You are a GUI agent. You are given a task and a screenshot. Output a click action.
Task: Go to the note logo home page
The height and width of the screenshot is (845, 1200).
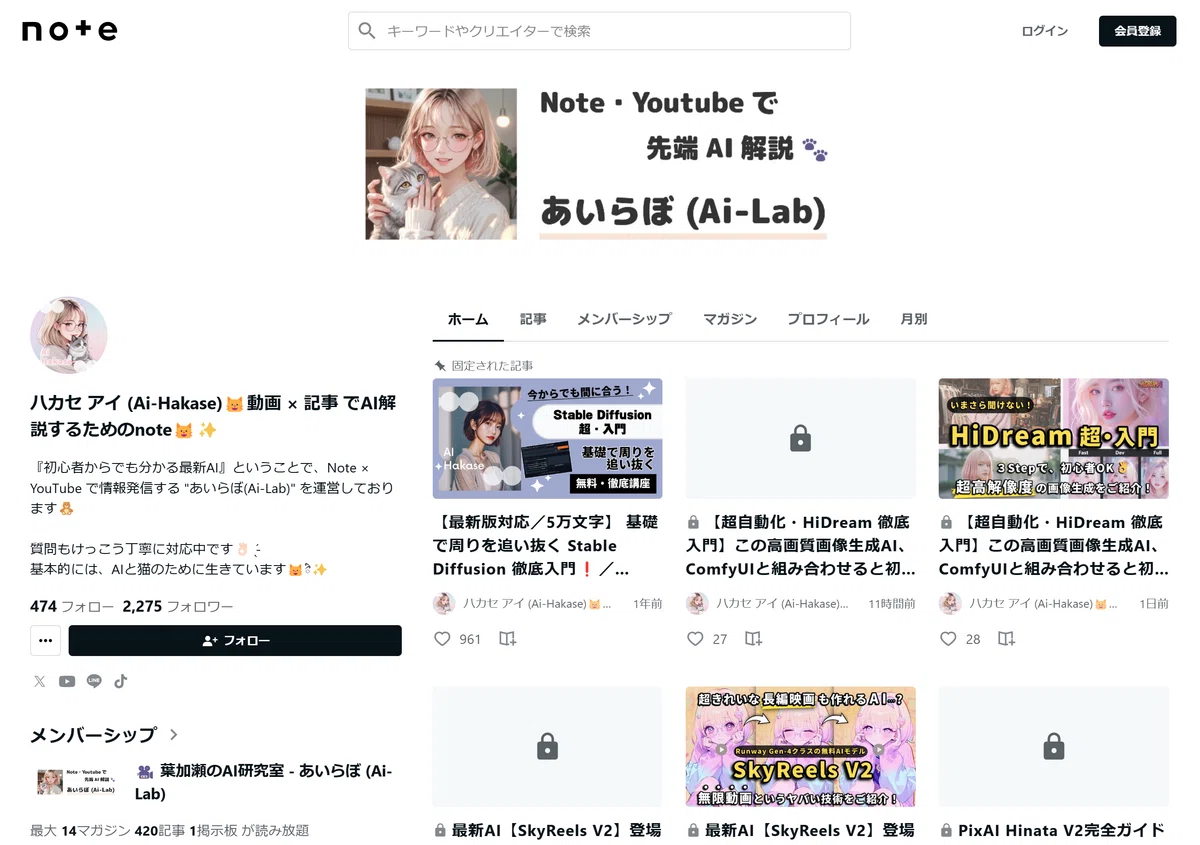pos(70,31)
